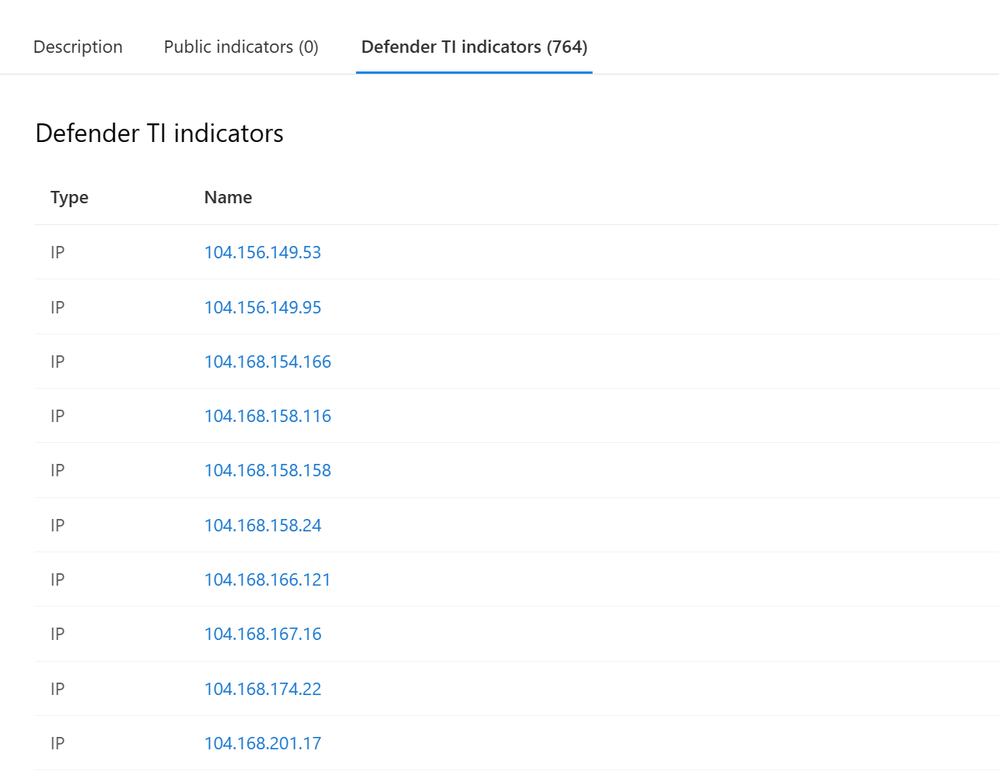
Task: Click the IP type cell for 104.168.158.158
Action: tap(57, 470)
